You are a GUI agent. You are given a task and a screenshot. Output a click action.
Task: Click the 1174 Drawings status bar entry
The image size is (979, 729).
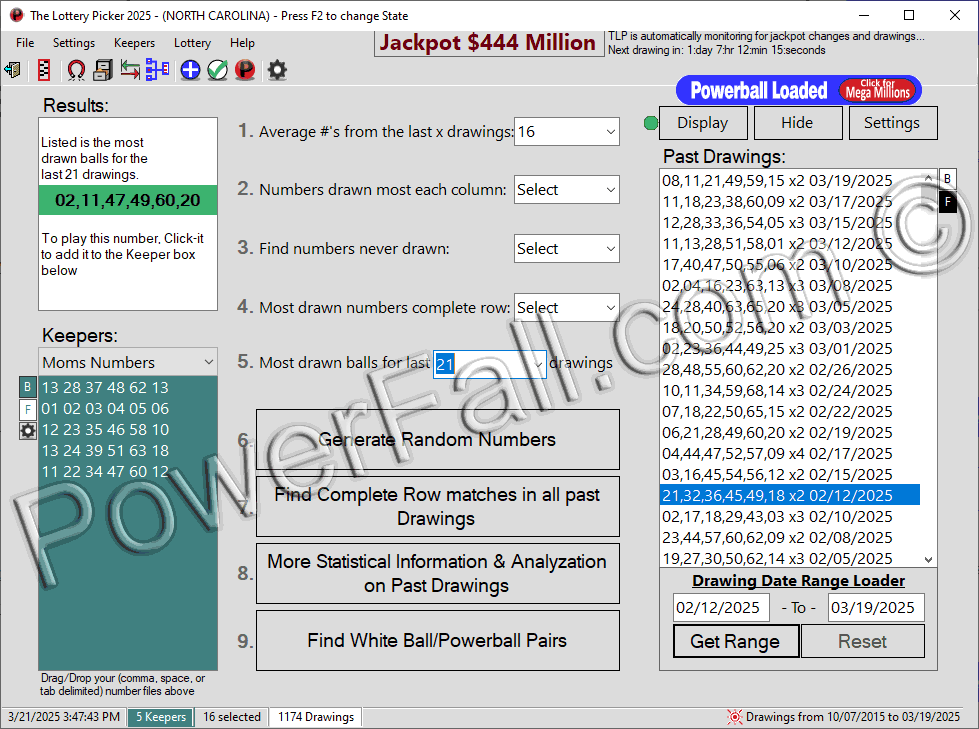pyautogui.click(x=316, y=717)
